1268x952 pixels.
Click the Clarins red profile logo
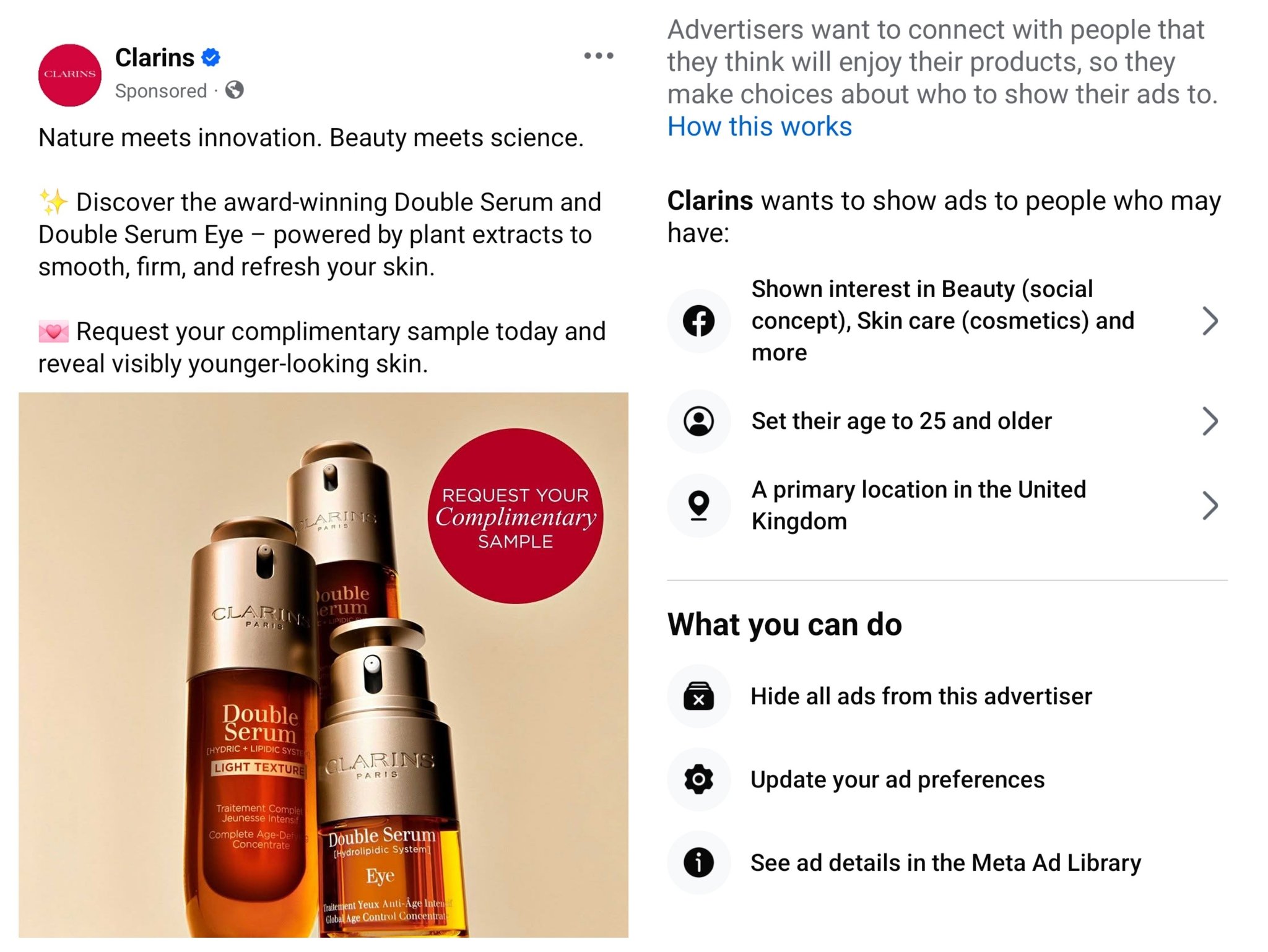pos(70,74)
